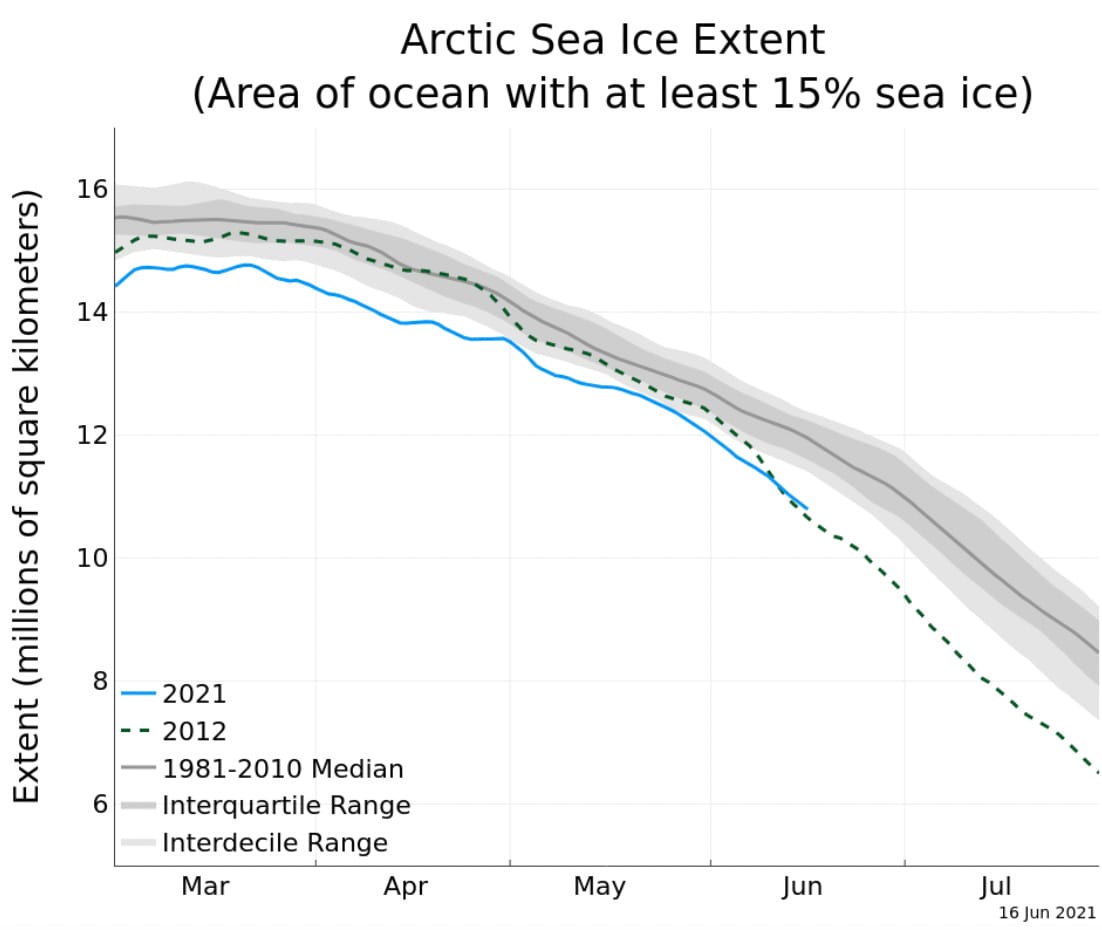Click the "10" y-axis tick label

(91, 557)
